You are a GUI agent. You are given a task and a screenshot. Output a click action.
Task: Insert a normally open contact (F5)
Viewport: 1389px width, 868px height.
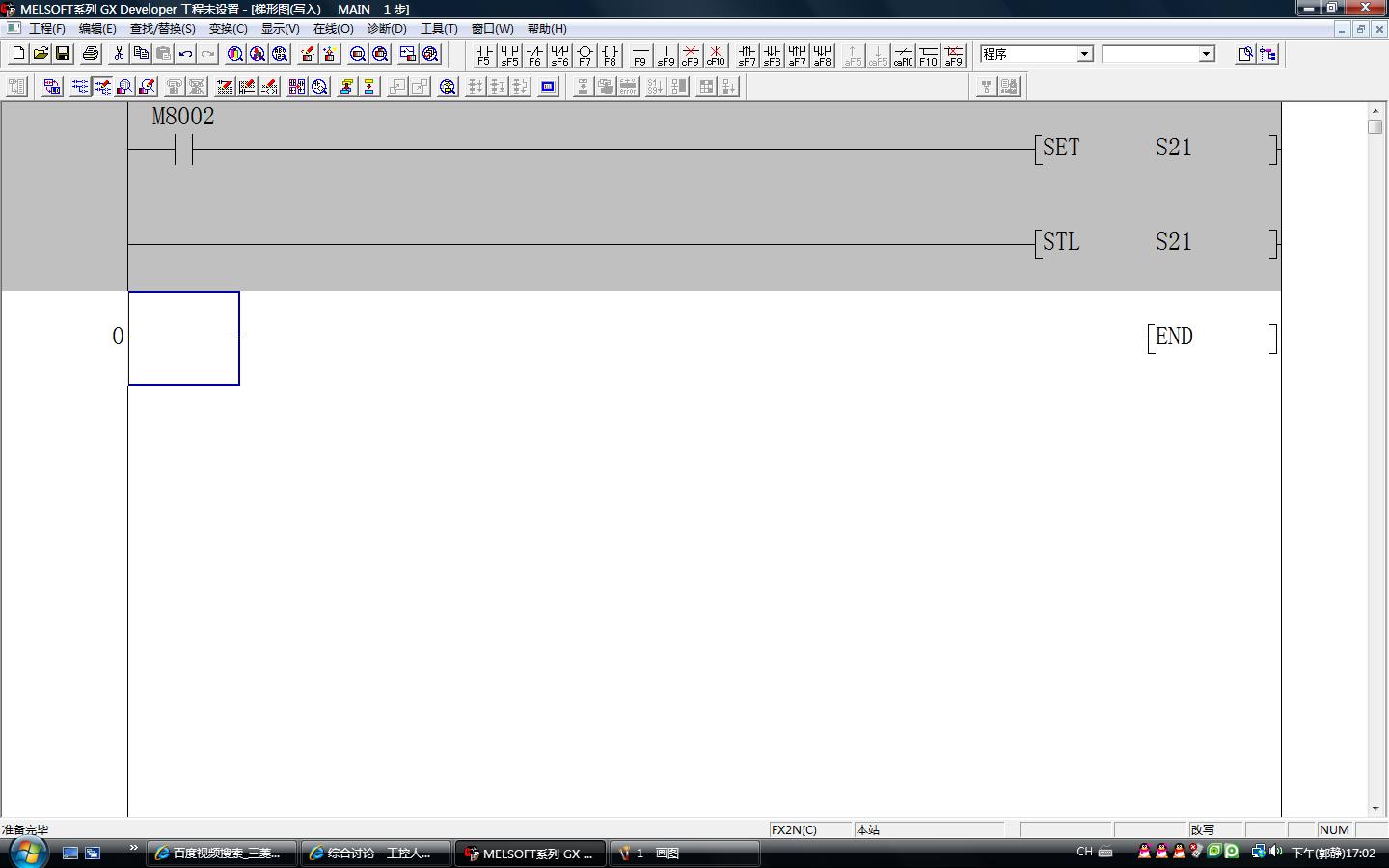click(483, 55)
